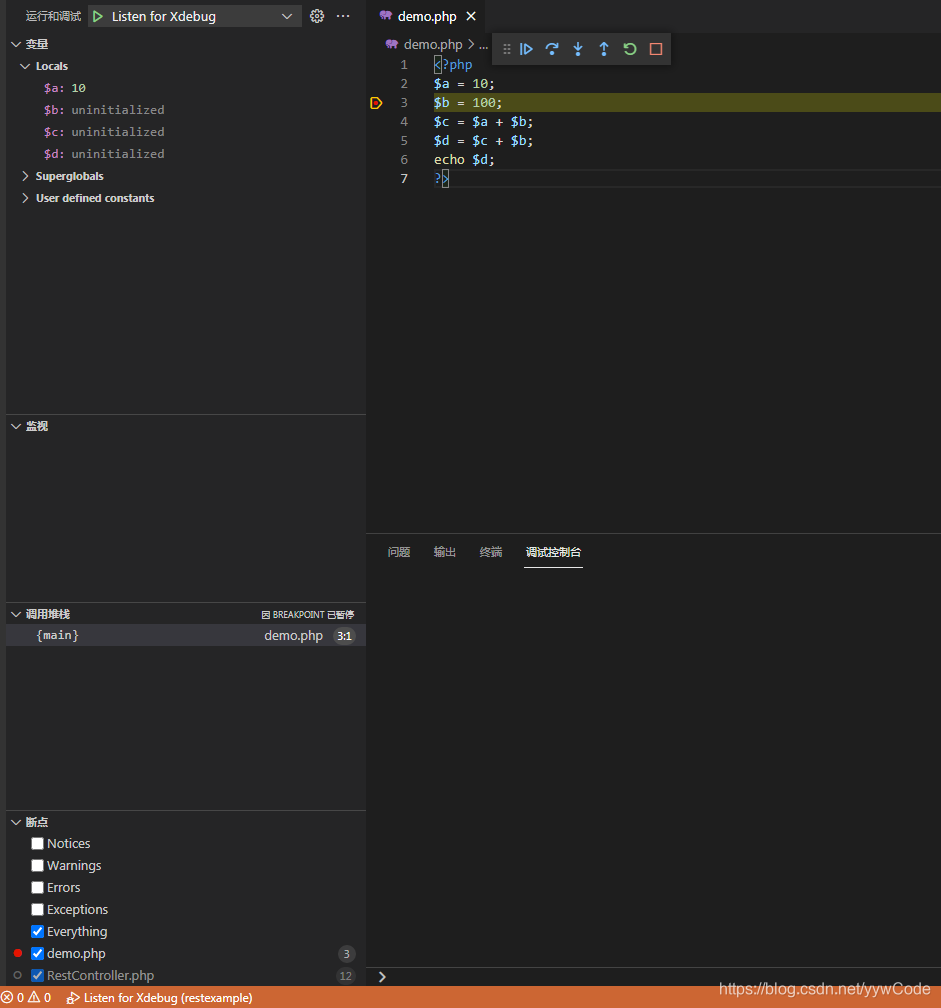Image resolution: width=941 pixels, height=1008 pixels.
Task: Click line number 5 in gutter
Action: click(404, 141)
